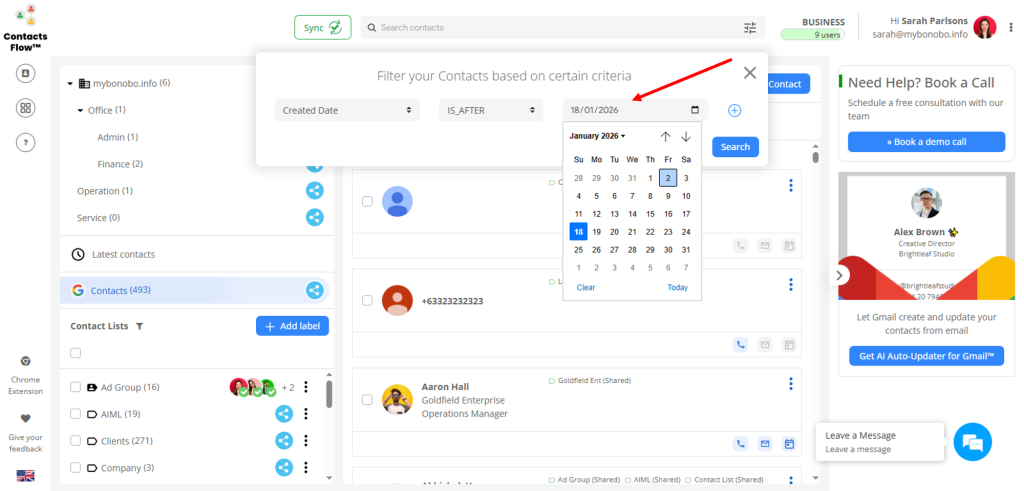This screenshot has height=491, width=1024.
Task: Tick the checkbox beside Aaron Hall contact
Action: (x=367, y=400)
